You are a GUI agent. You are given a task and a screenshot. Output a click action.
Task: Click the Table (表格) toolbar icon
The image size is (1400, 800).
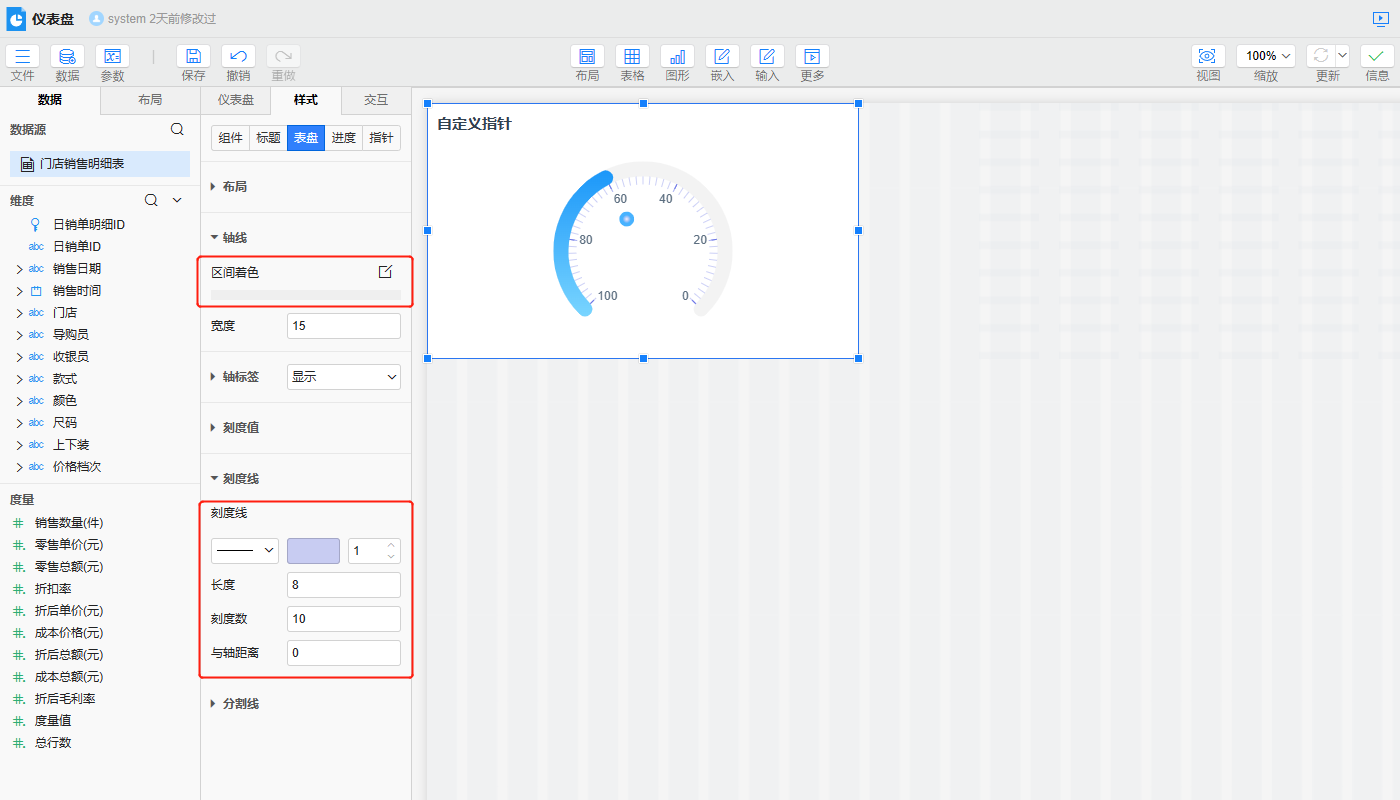(x=632, y=57)
